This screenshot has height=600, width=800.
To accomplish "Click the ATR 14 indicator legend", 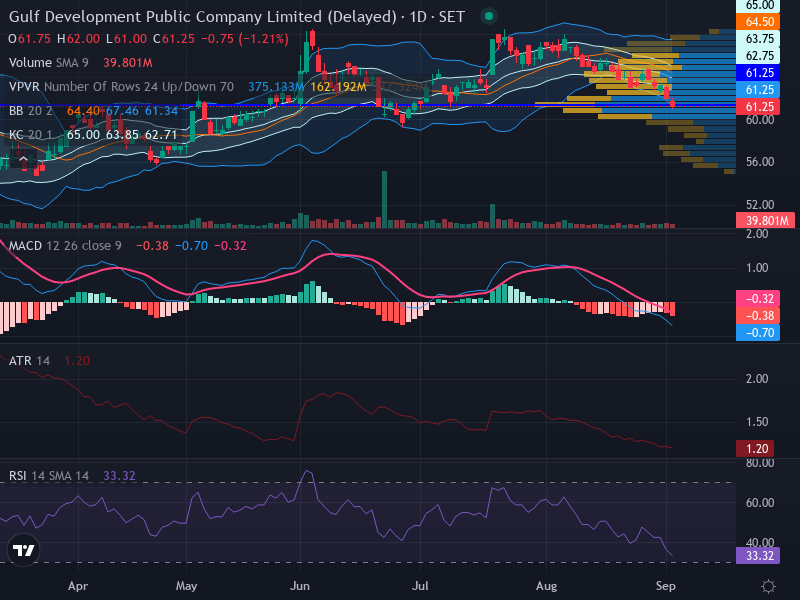I will (x=30, y=361).
